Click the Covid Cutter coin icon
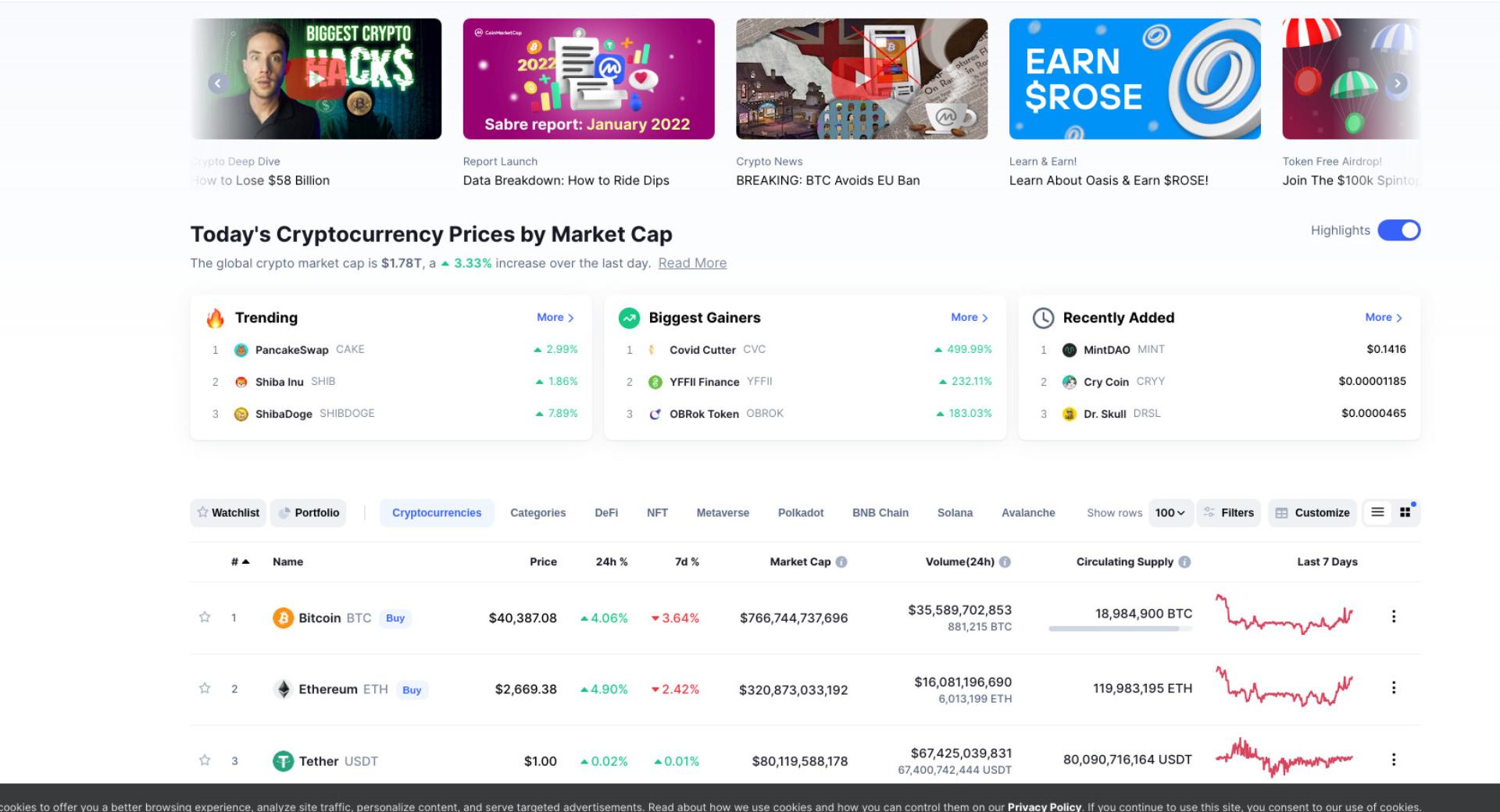The image size is (1500, 812). pyautogui.click(x=653, y=350)
